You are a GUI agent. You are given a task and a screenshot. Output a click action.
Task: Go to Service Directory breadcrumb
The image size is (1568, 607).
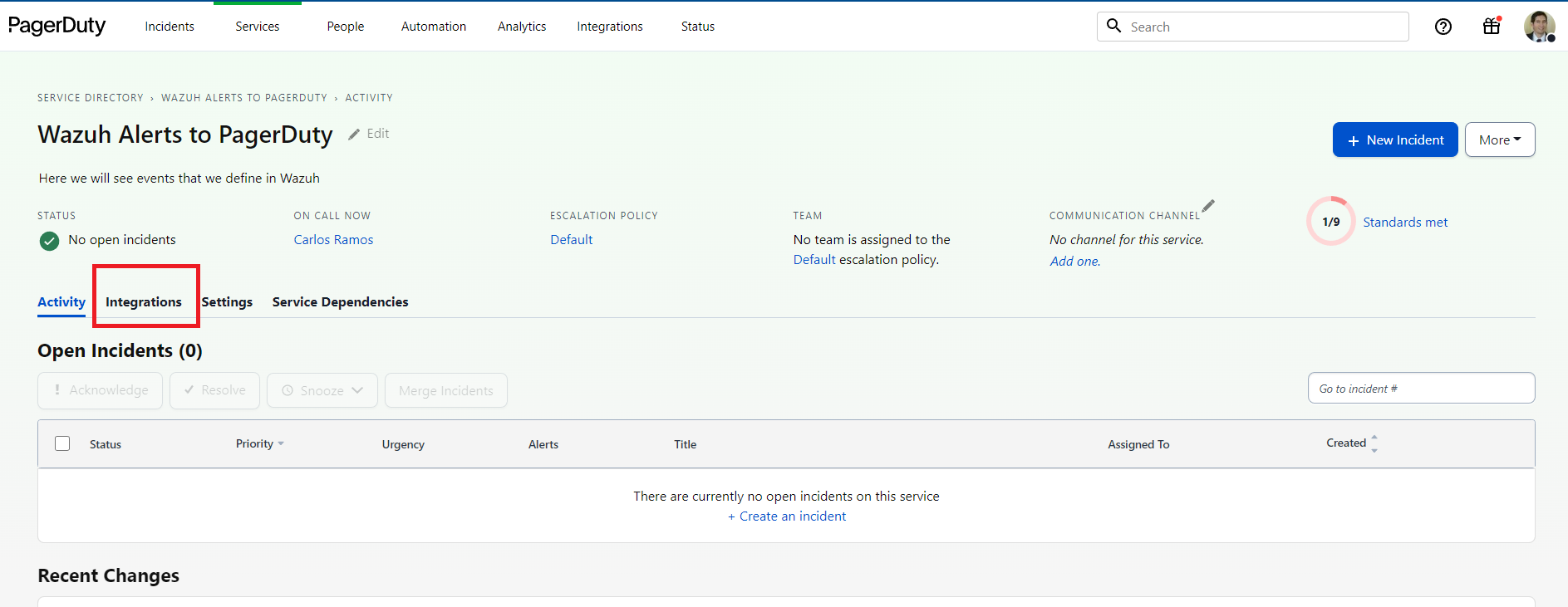point(91,98)
